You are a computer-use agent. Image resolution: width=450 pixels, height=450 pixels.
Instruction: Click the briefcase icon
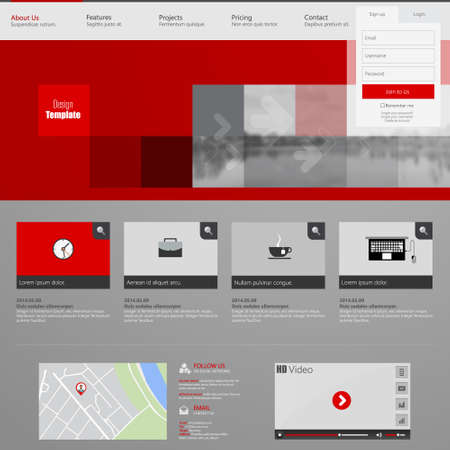(x=170, y=247)
